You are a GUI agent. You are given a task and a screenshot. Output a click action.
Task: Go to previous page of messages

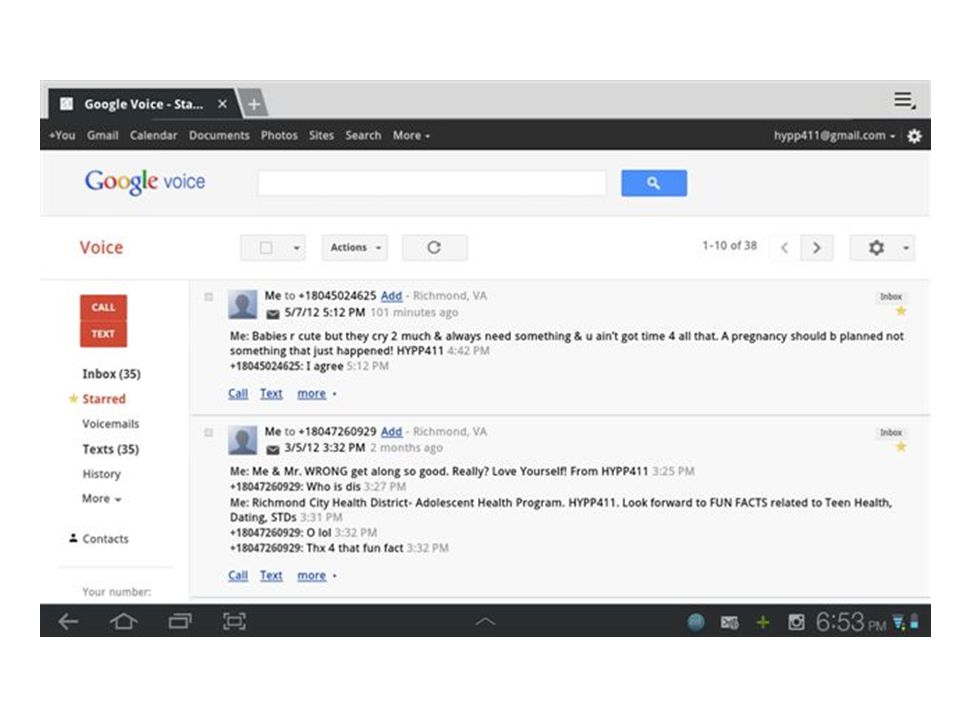point(784,248)
